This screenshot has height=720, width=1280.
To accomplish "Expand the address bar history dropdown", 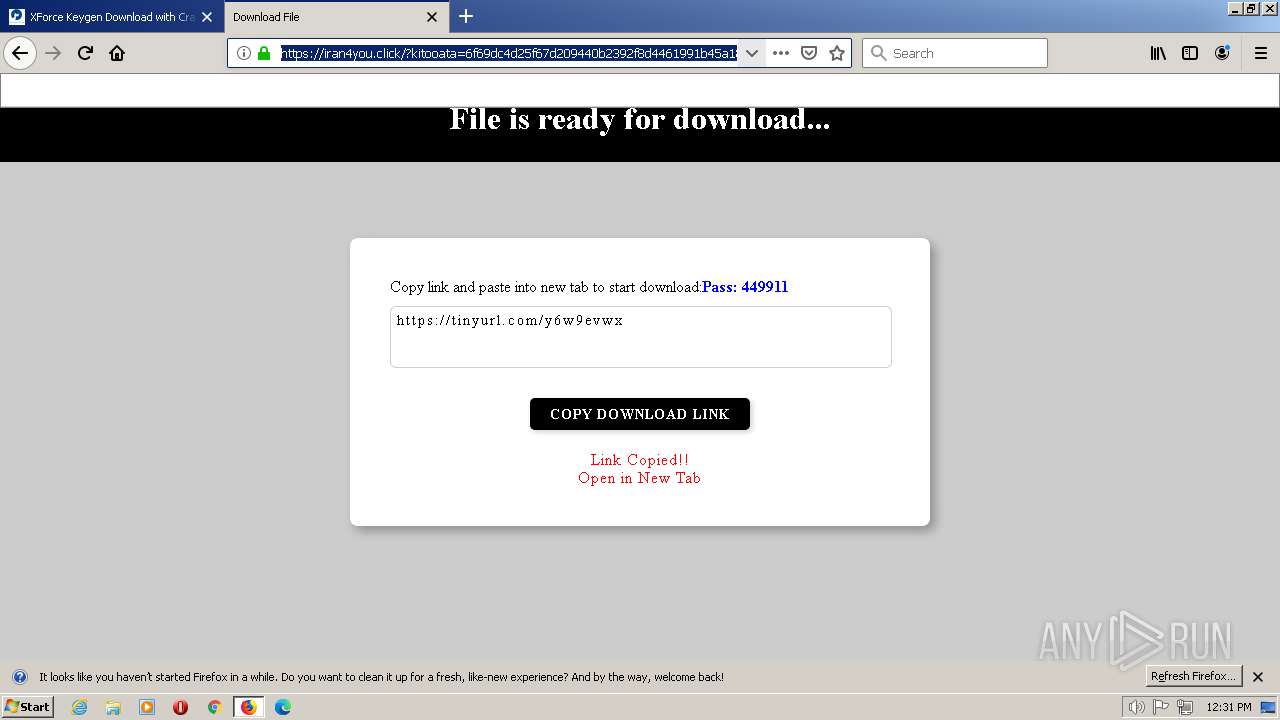I will click(x=752, y=53).
